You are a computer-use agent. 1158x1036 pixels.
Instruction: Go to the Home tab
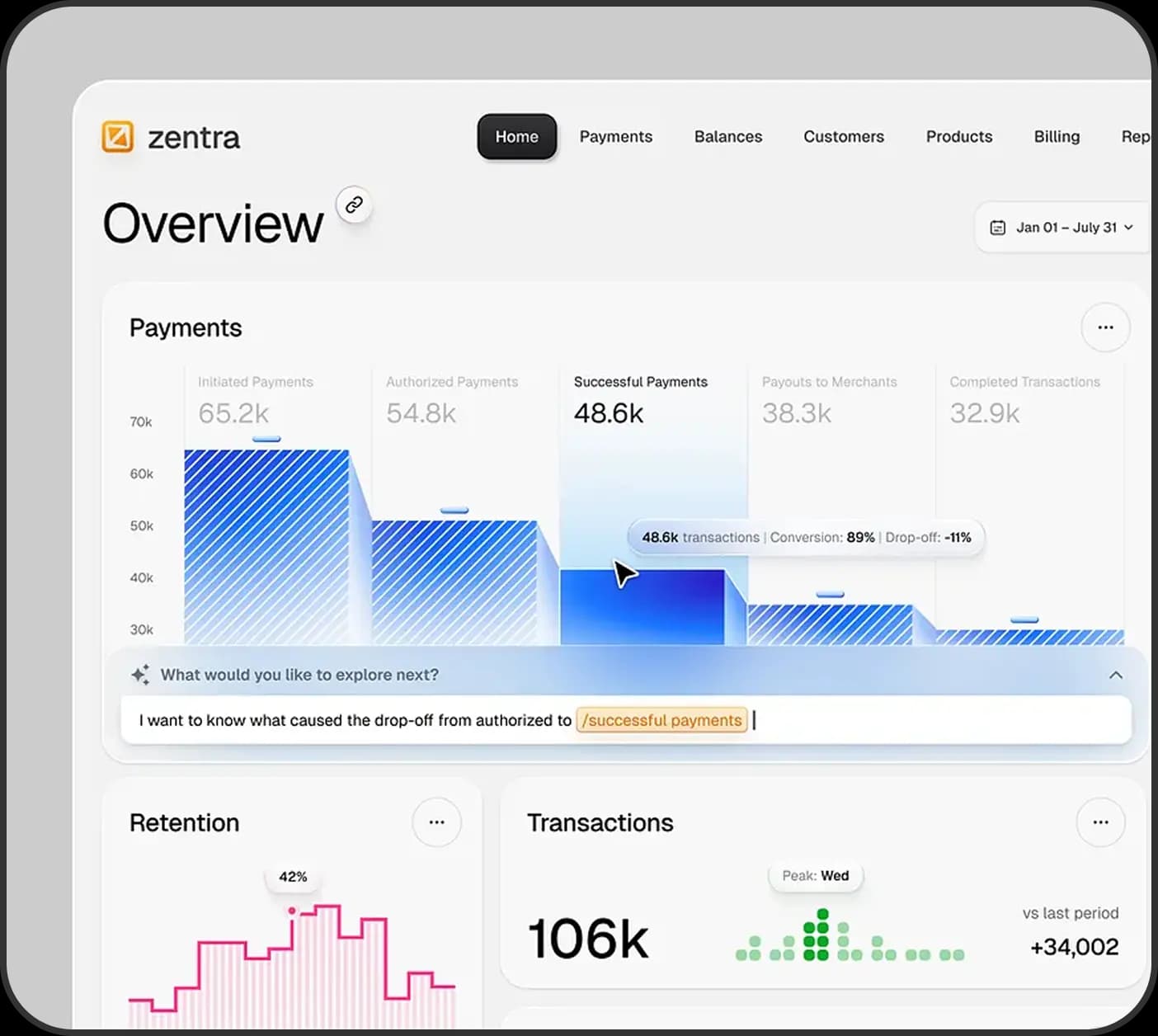[517, 137]
